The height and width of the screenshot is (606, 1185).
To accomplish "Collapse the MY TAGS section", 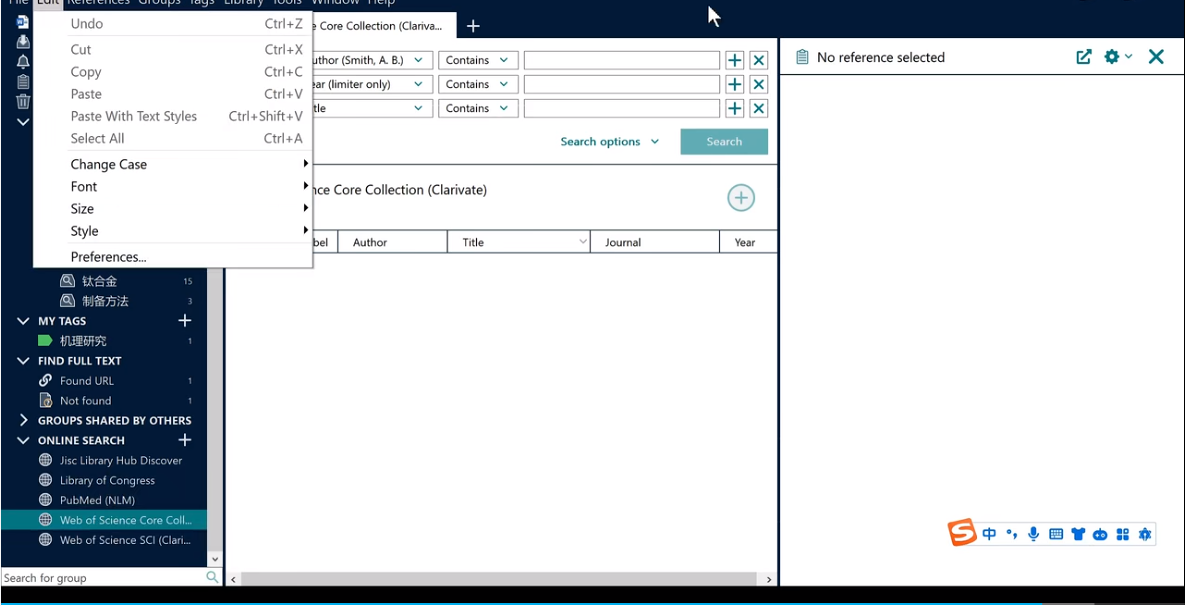I will click(x=23, y=321).
